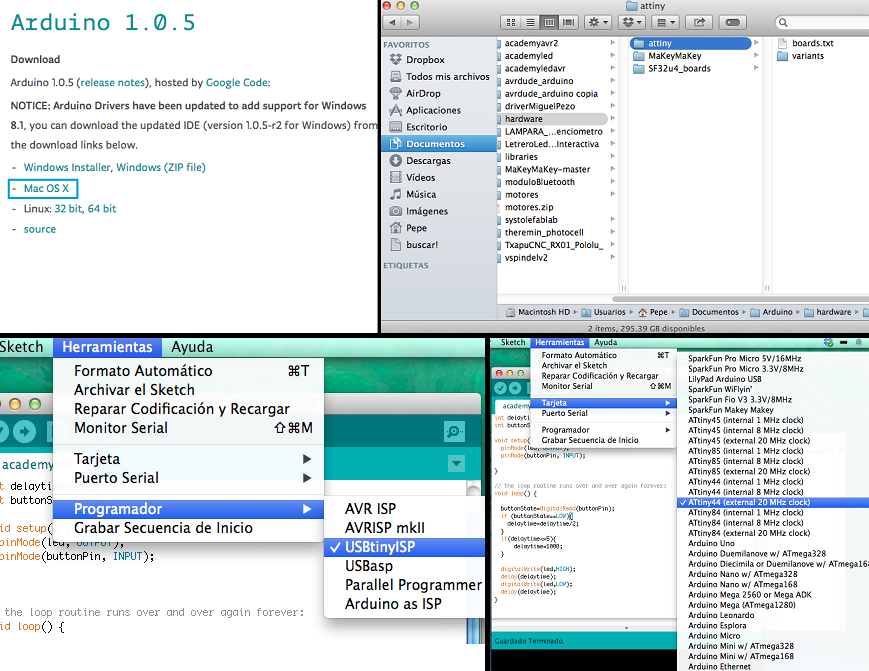
Task: Click the Finder search field
Action: click(821, 23)
